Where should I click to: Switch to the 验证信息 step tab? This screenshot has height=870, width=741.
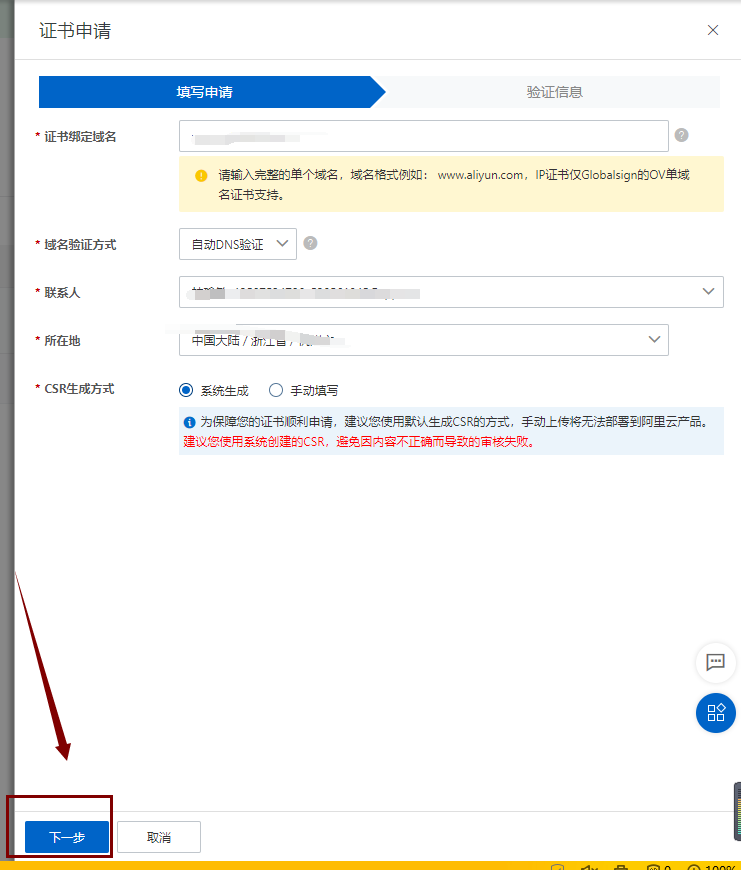[x=554, y=92]
